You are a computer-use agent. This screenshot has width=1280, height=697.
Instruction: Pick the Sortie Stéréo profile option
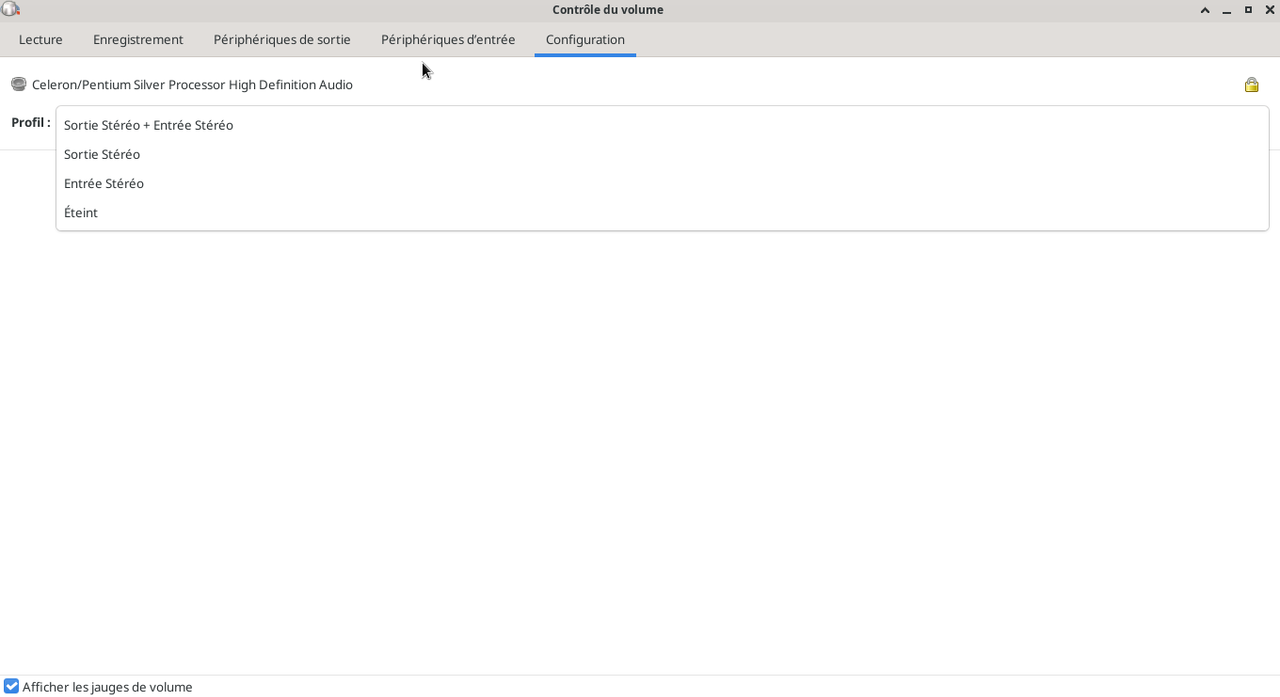click(662, 154)
